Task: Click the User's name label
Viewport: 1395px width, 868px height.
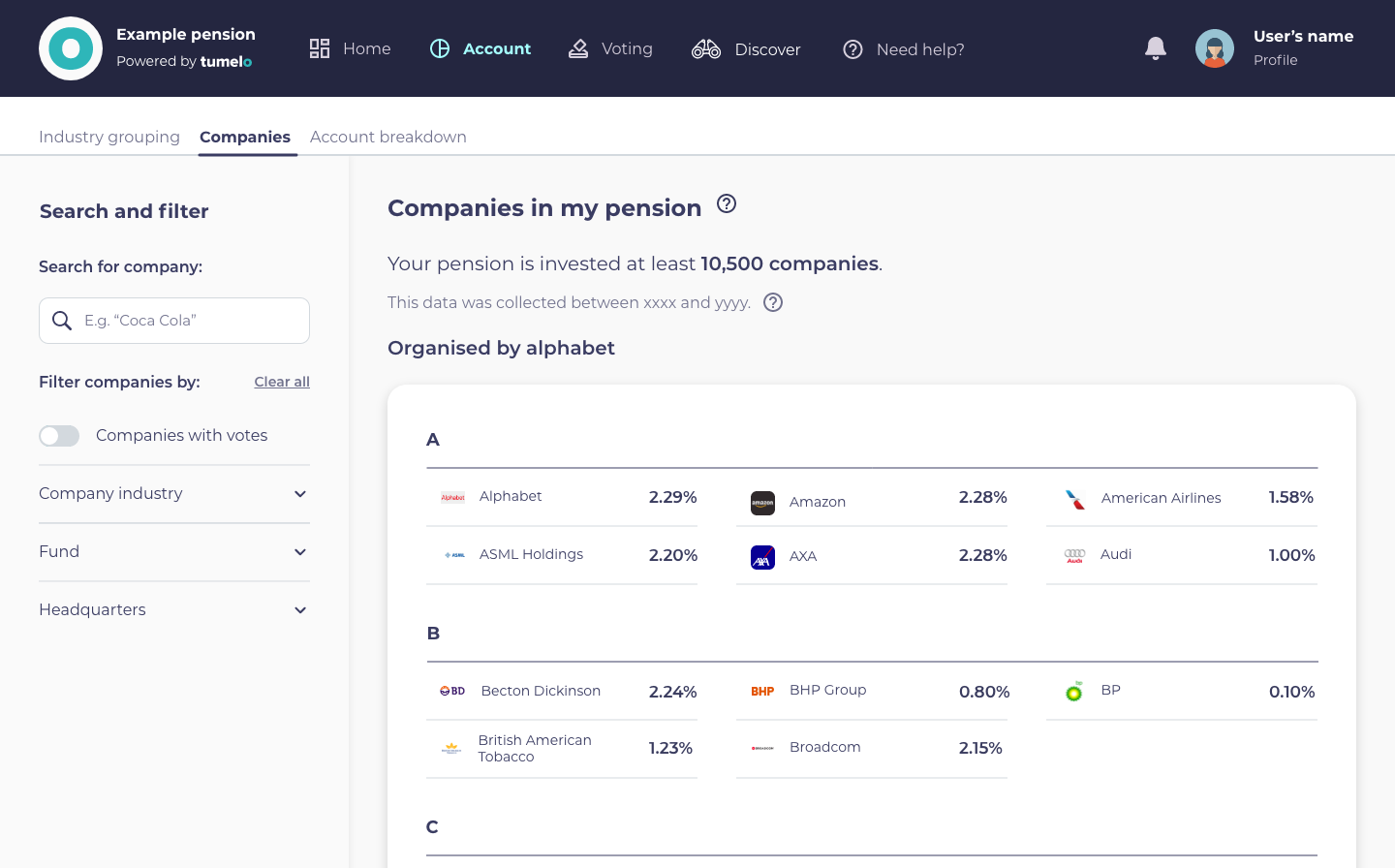Action: pos(1304,36)
